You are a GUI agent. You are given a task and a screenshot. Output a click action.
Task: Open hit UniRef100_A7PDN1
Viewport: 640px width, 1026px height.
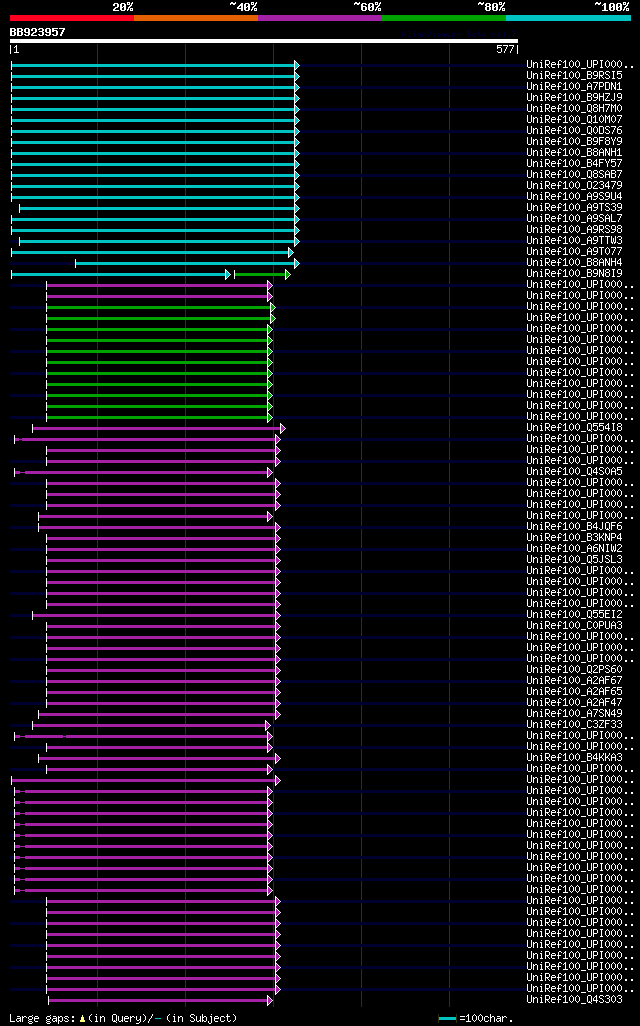click(574, 86)
